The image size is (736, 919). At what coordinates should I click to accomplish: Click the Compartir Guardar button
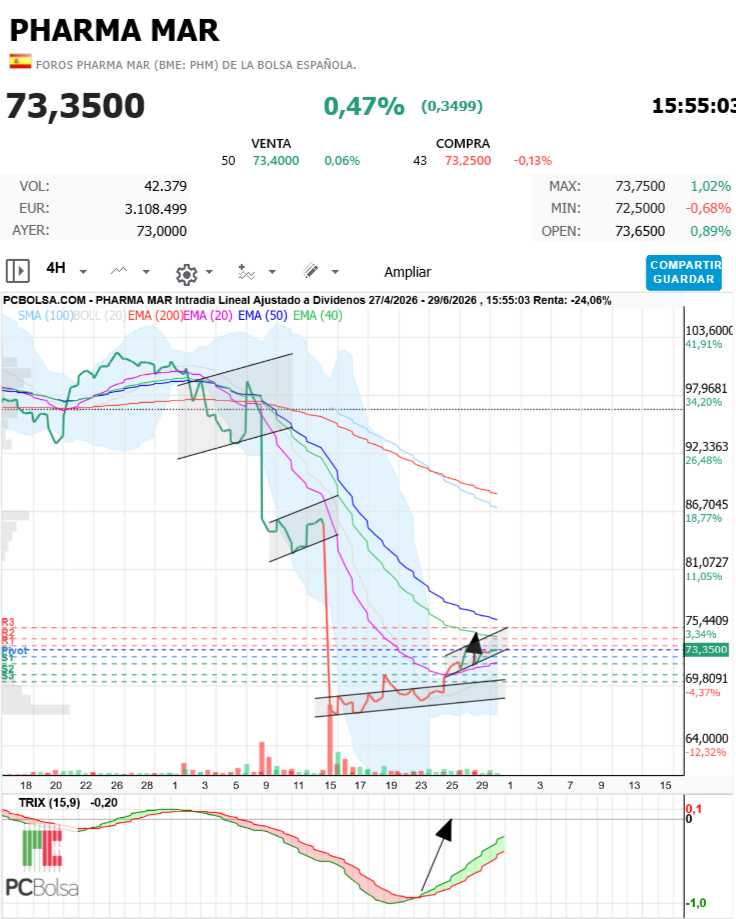tap(684, 273)
